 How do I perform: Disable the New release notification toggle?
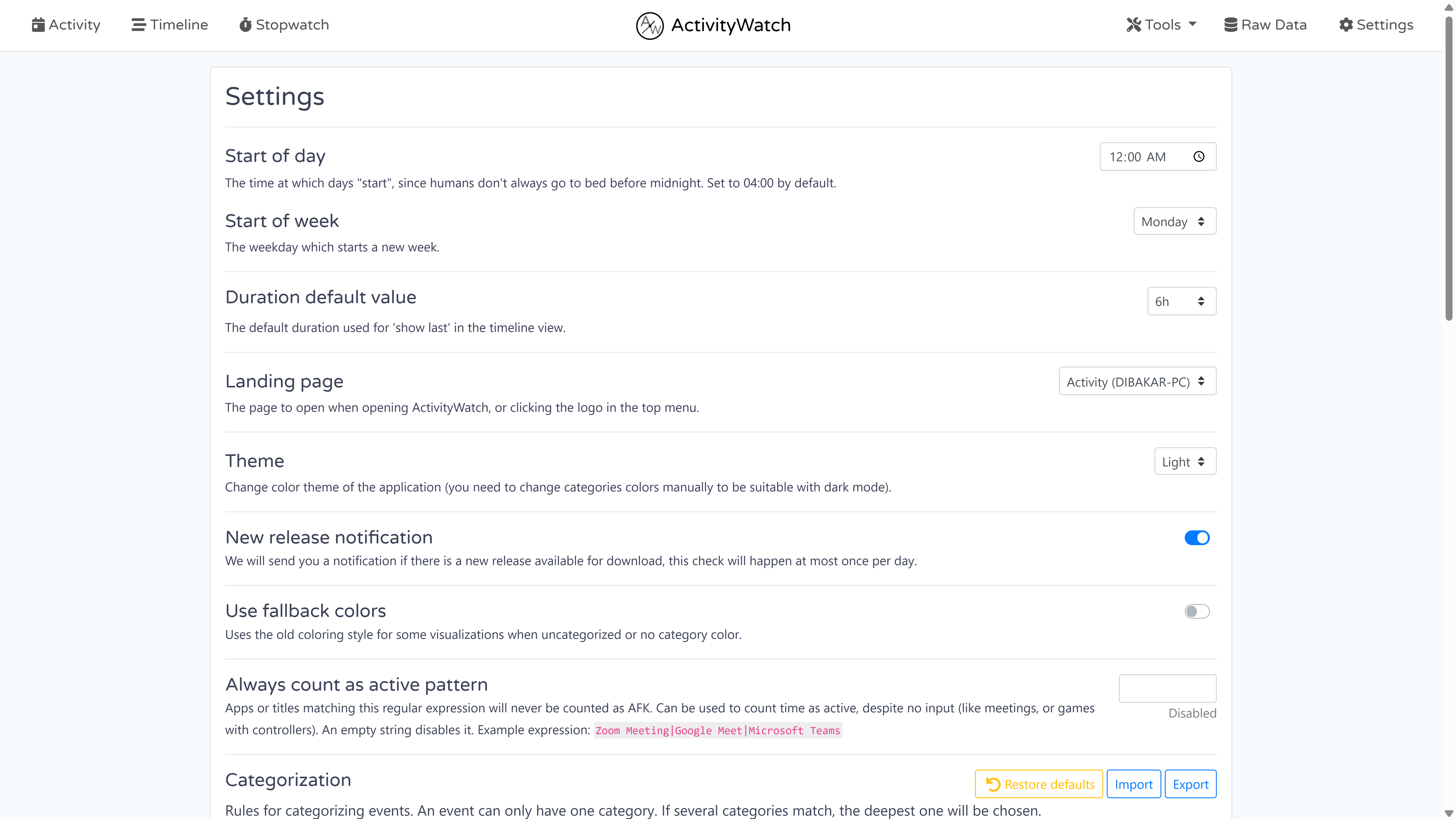tap(1197, 538)
